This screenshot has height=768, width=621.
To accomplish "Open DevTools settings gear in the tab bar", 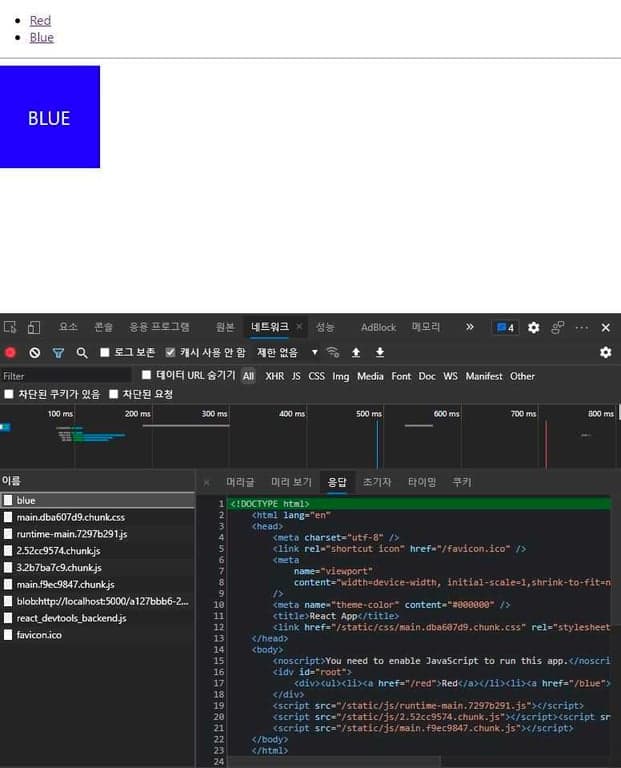I will pyautogui.click(x=533, y=327).
